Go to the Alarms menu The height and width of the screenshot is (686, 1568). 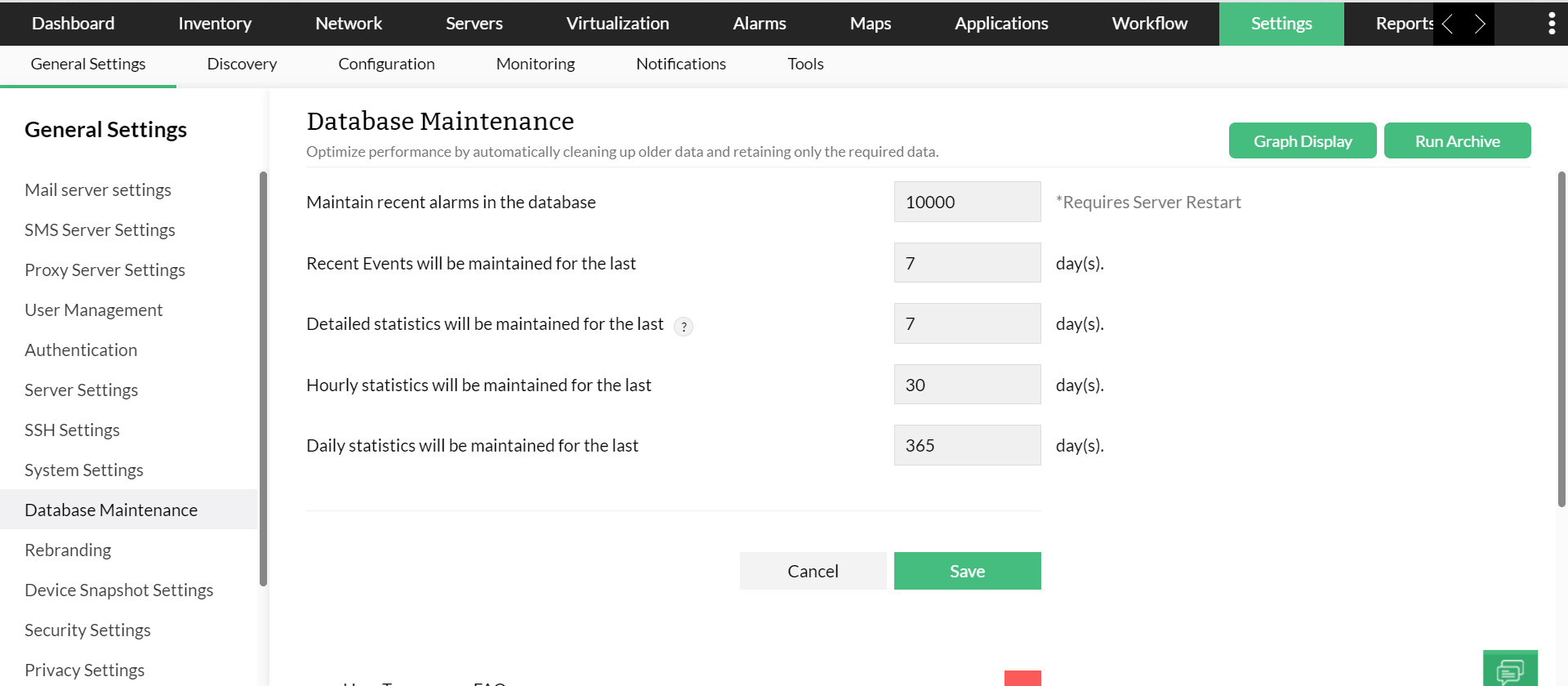coord(759,24)
